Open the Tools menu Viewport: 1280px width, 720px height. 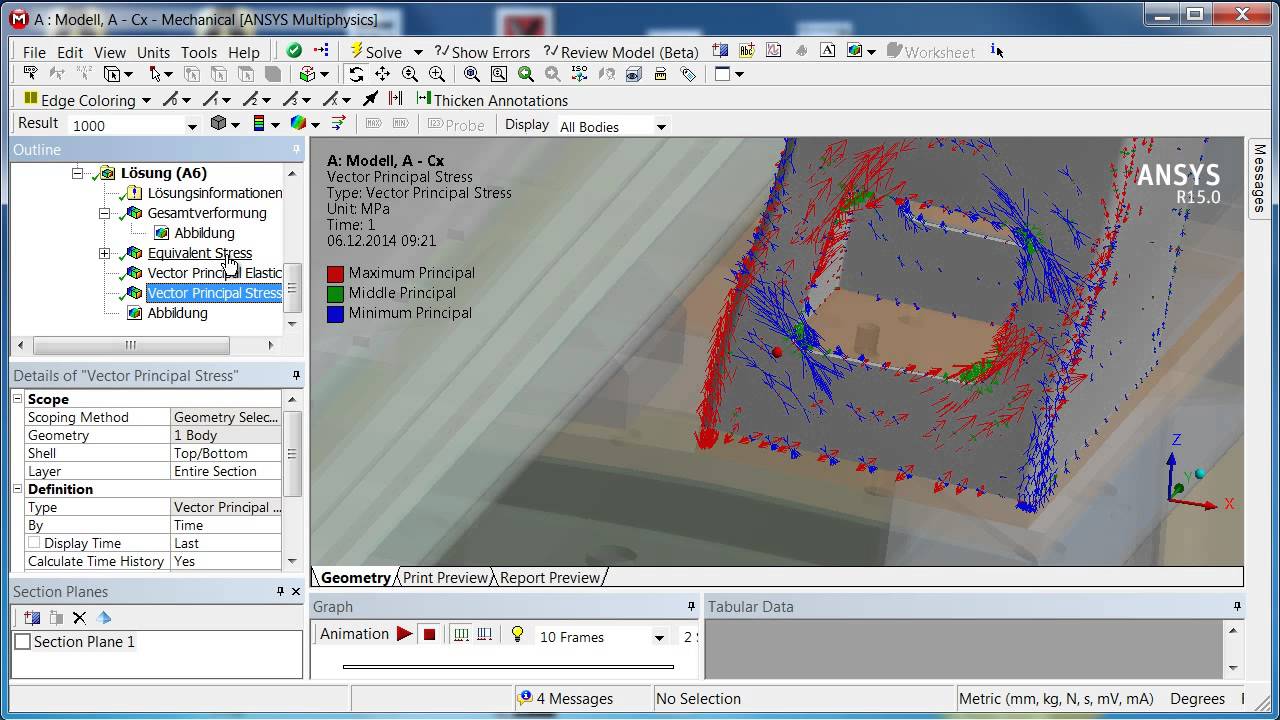(199, 52)
